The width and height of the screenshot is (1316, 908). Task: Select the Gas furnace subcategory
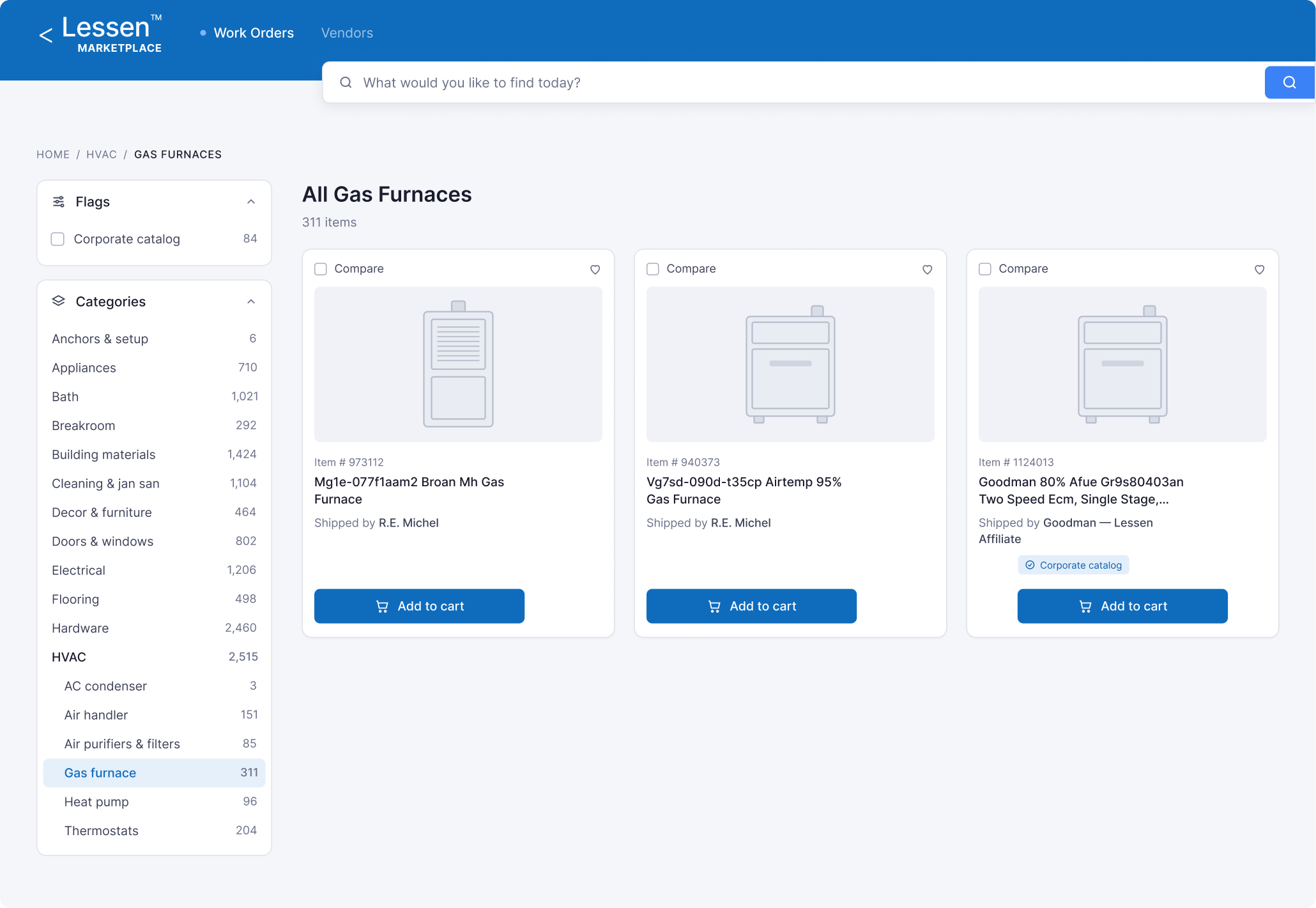coord(154,773)
